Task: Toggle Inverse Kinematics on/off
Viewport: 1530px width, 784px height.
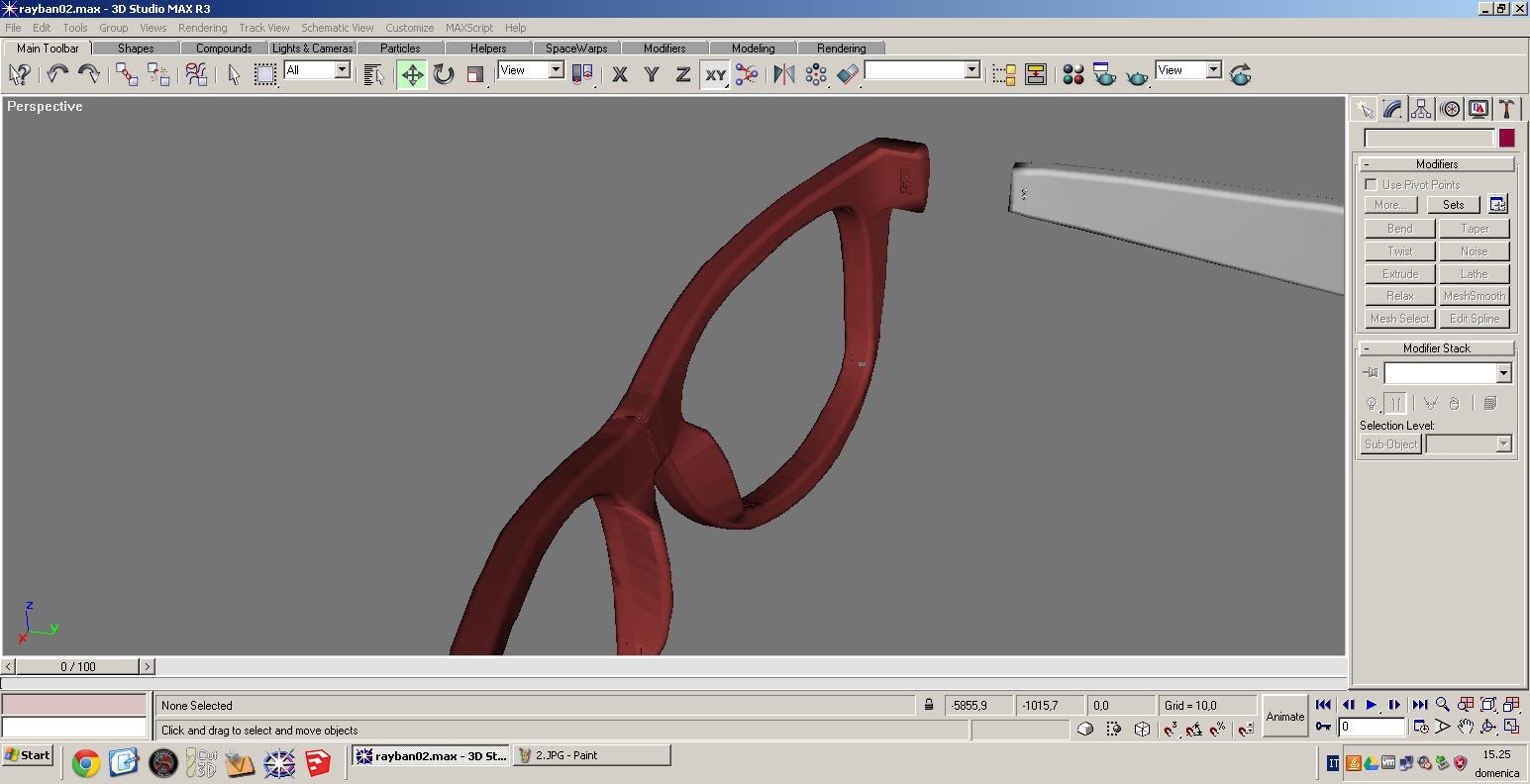Action: (x=747, y=74)
